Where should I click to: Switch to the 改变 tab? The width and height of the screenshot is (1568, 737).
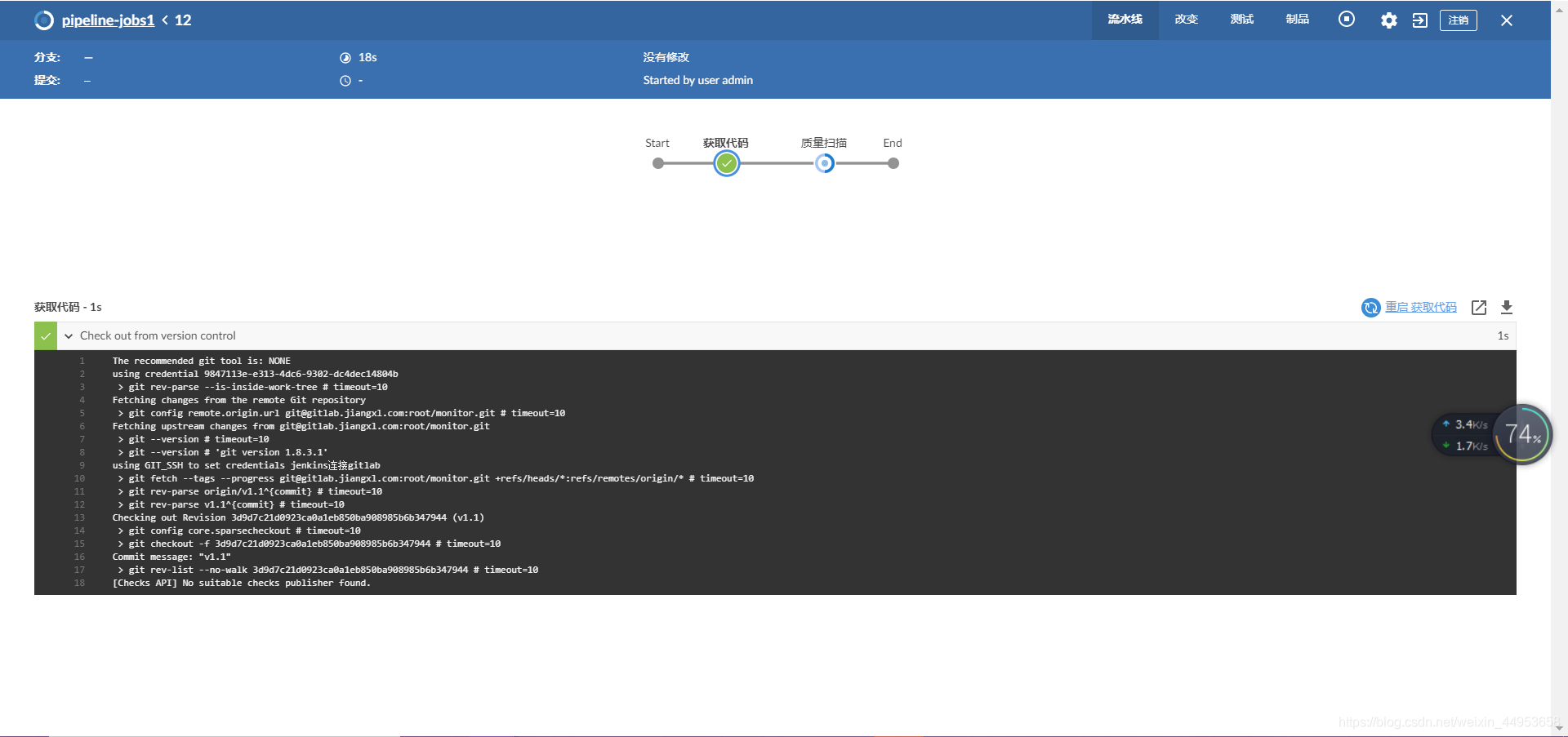tap(1186, 20)
